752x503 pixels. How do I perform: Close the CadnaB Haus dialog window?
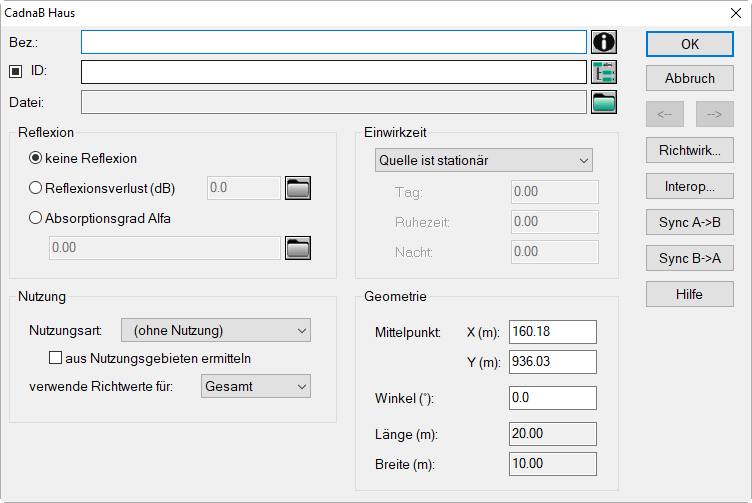[x=736, y=13]
